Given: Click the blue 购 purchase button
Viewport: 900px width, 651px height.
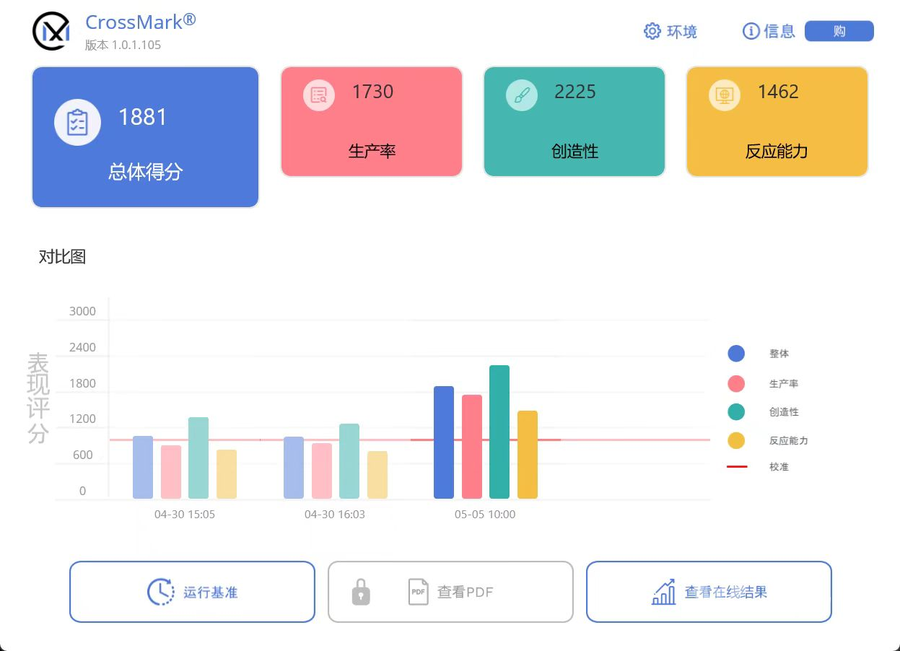Looking at the screenshot, I should pyautogui.click(x=839, y=31).
